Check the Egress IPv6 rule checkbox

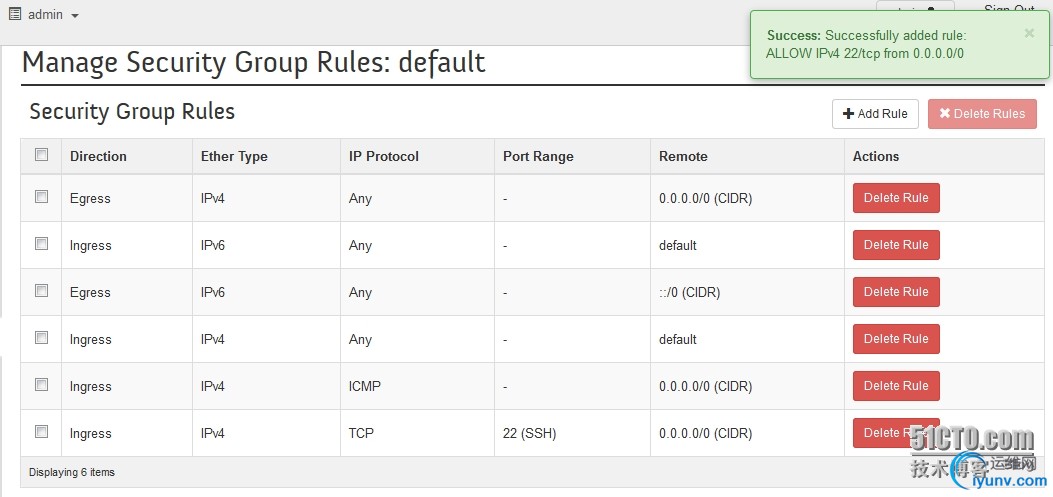[x=42, y=291]
